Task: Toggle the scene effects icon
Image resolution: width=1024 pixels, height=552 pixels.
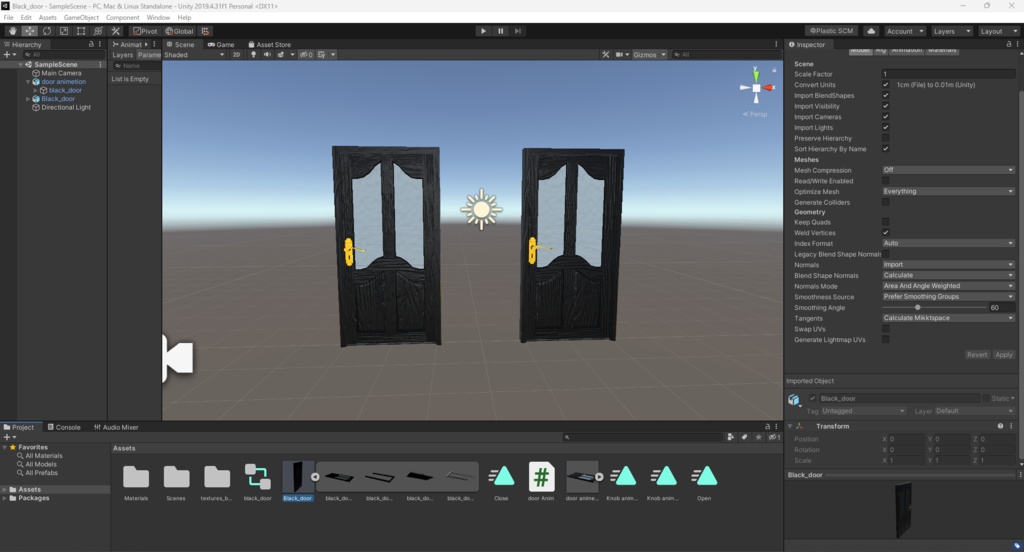Action: (x=281, y=55)
